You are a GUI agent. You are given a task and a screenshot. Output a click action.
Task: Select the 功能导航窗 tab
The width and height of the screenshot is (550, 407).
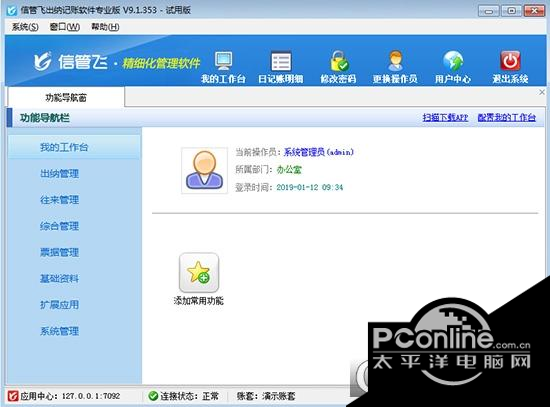point(66,98)
